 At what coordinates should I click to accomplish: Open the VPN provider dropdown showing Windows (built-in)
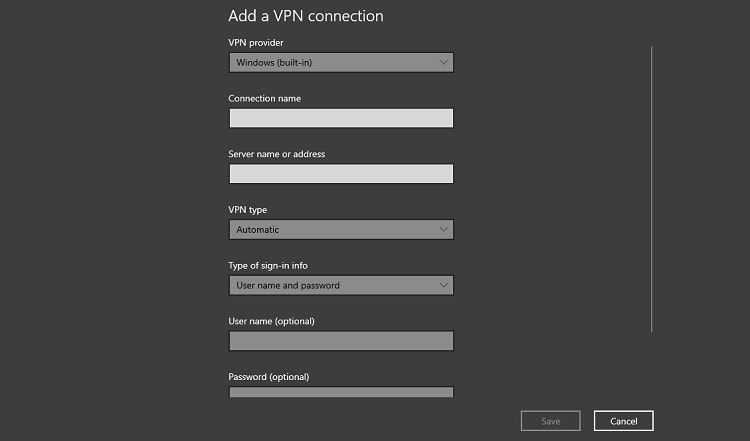pyautogui.click(x=341, y=63)
